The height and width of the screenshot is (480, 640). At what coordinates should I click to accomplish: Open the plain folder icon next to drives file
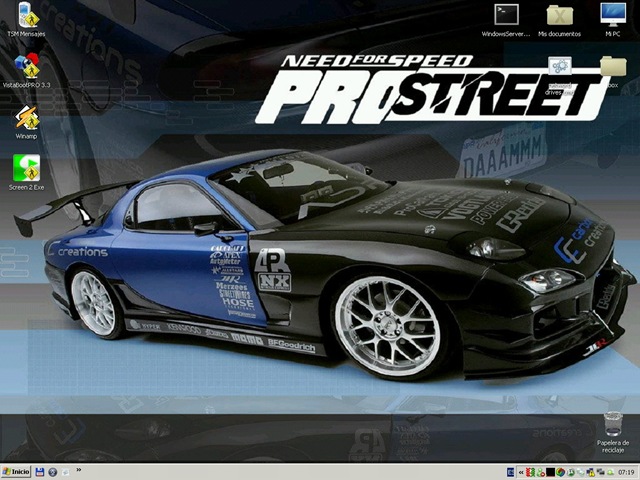tap(613, 72)
